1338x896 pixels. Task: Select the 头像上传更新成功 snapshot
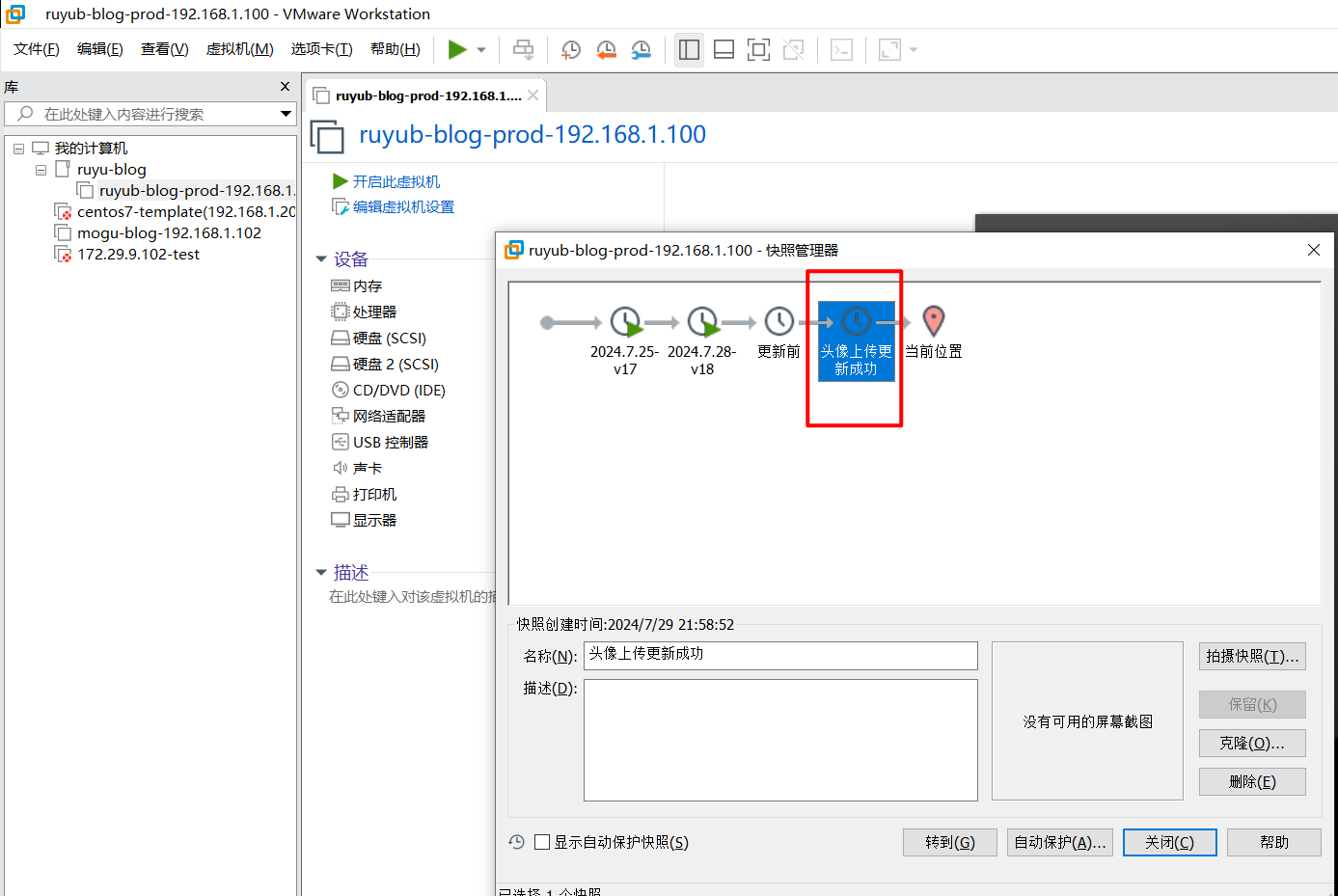click(857, 341)
